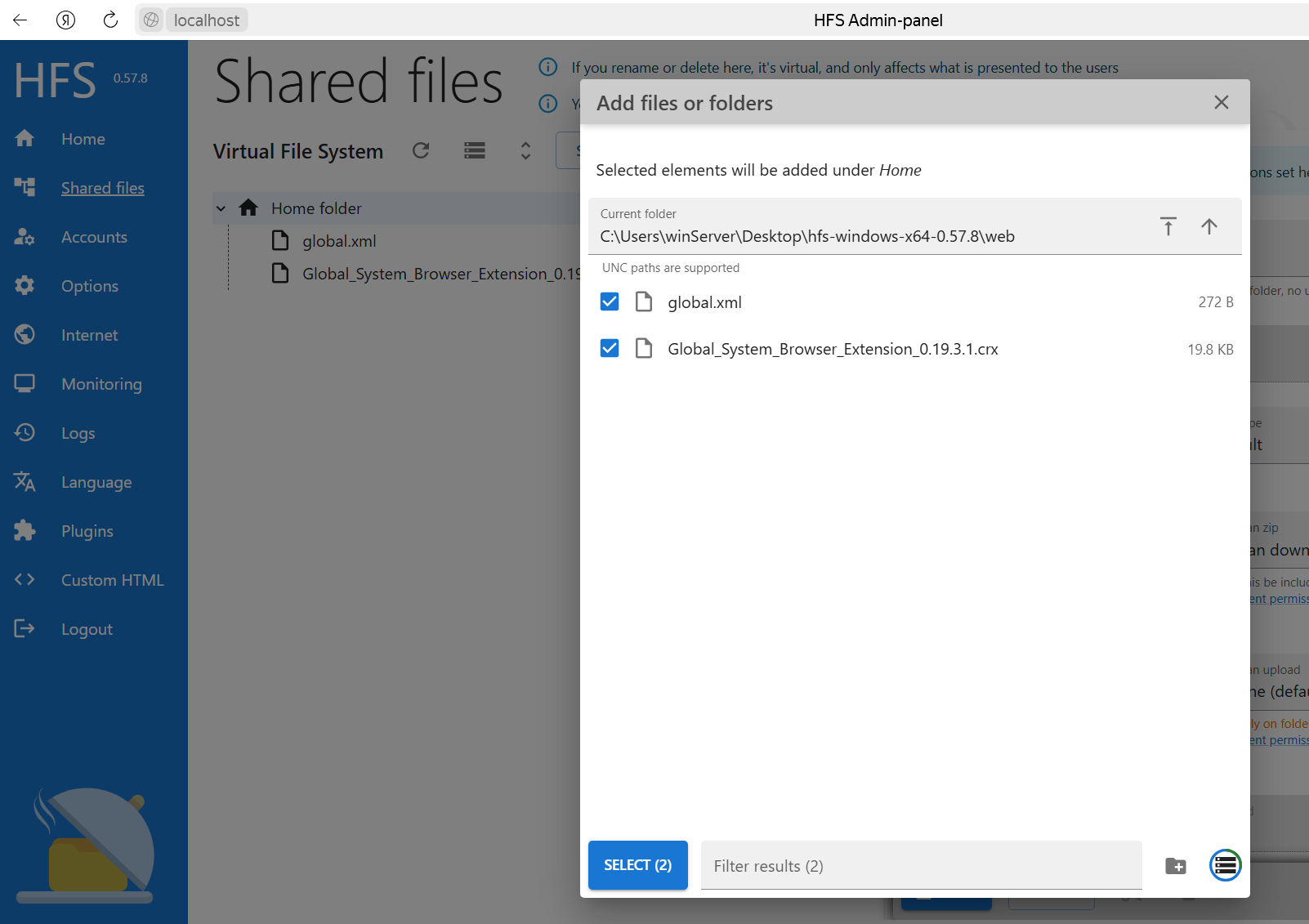Click the browser refresh icon
Image resolution: width=1309 pixels, height=924 pixels.
pyautogui.click(x=110, y=20)
